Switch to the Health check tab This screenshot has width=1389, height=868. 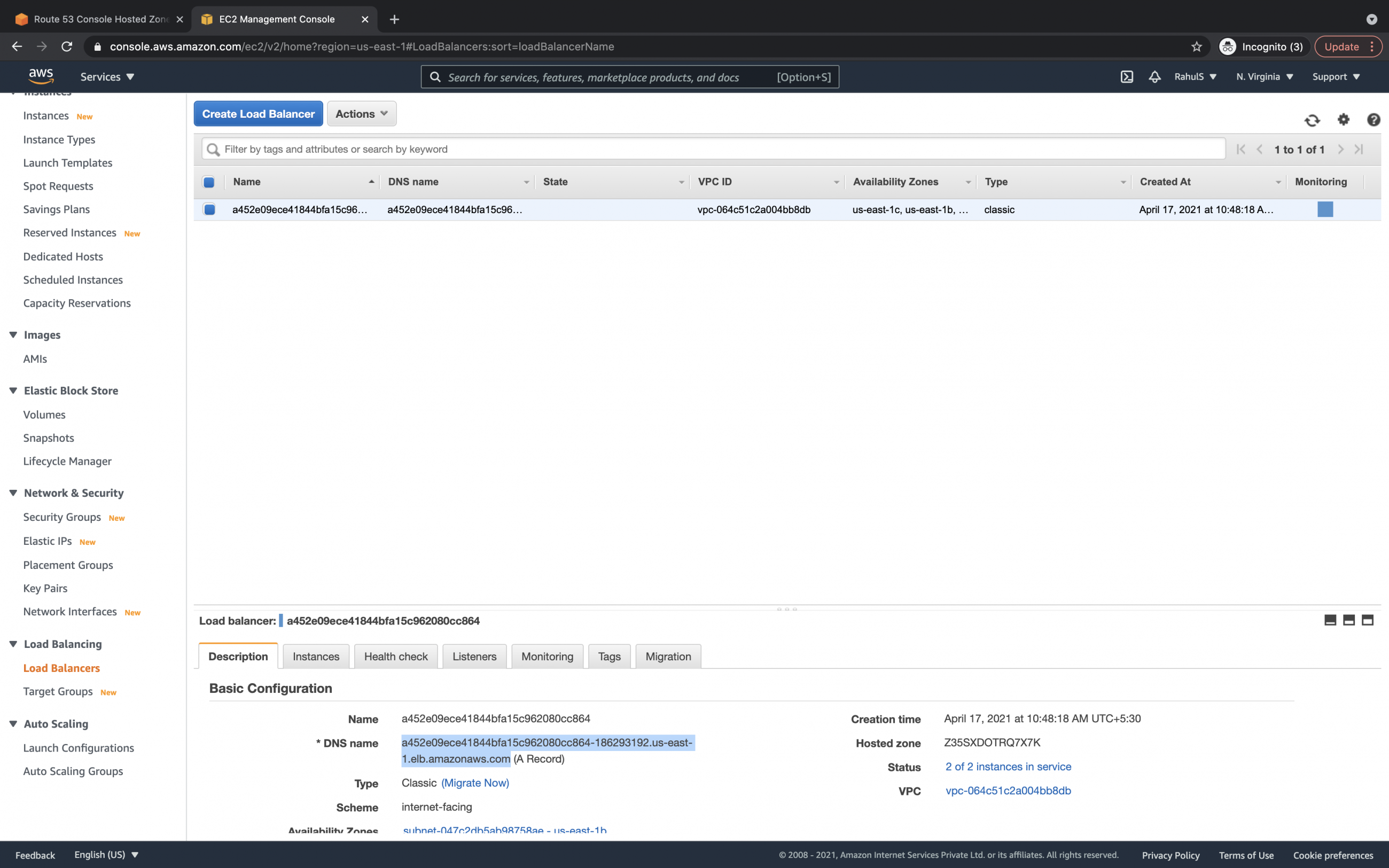395,656
